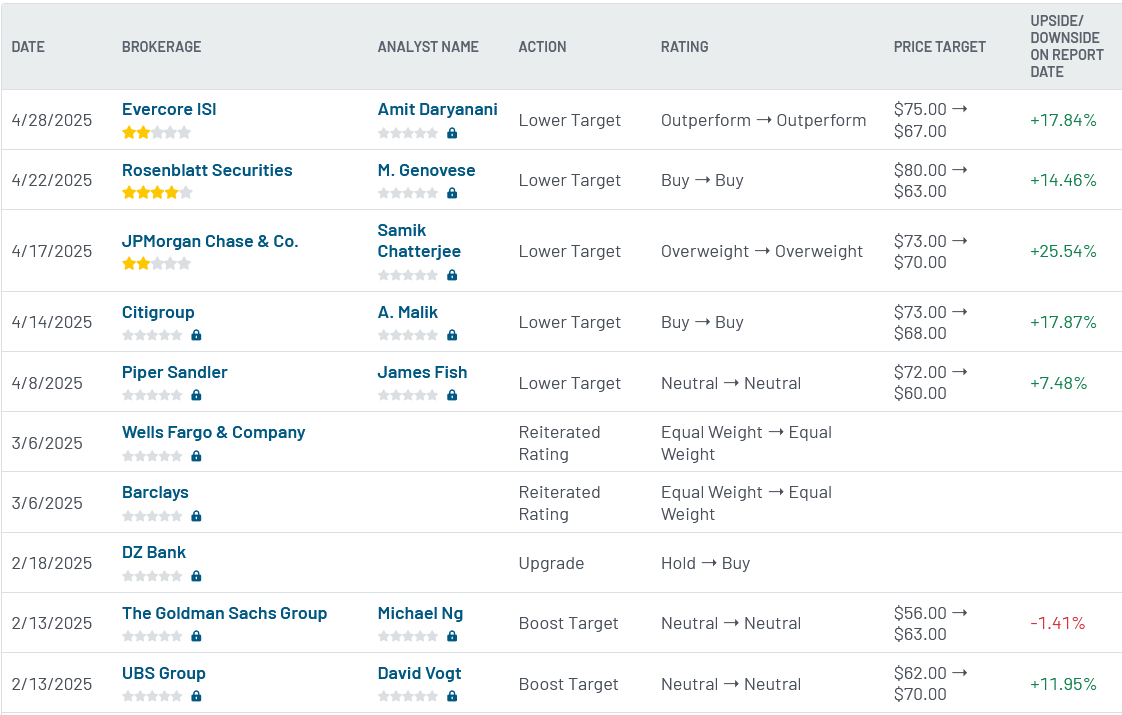The height and width of the screenshot is (715, 1122).
Task: Select the +25.54% upside value
Action: (1063, 251)
